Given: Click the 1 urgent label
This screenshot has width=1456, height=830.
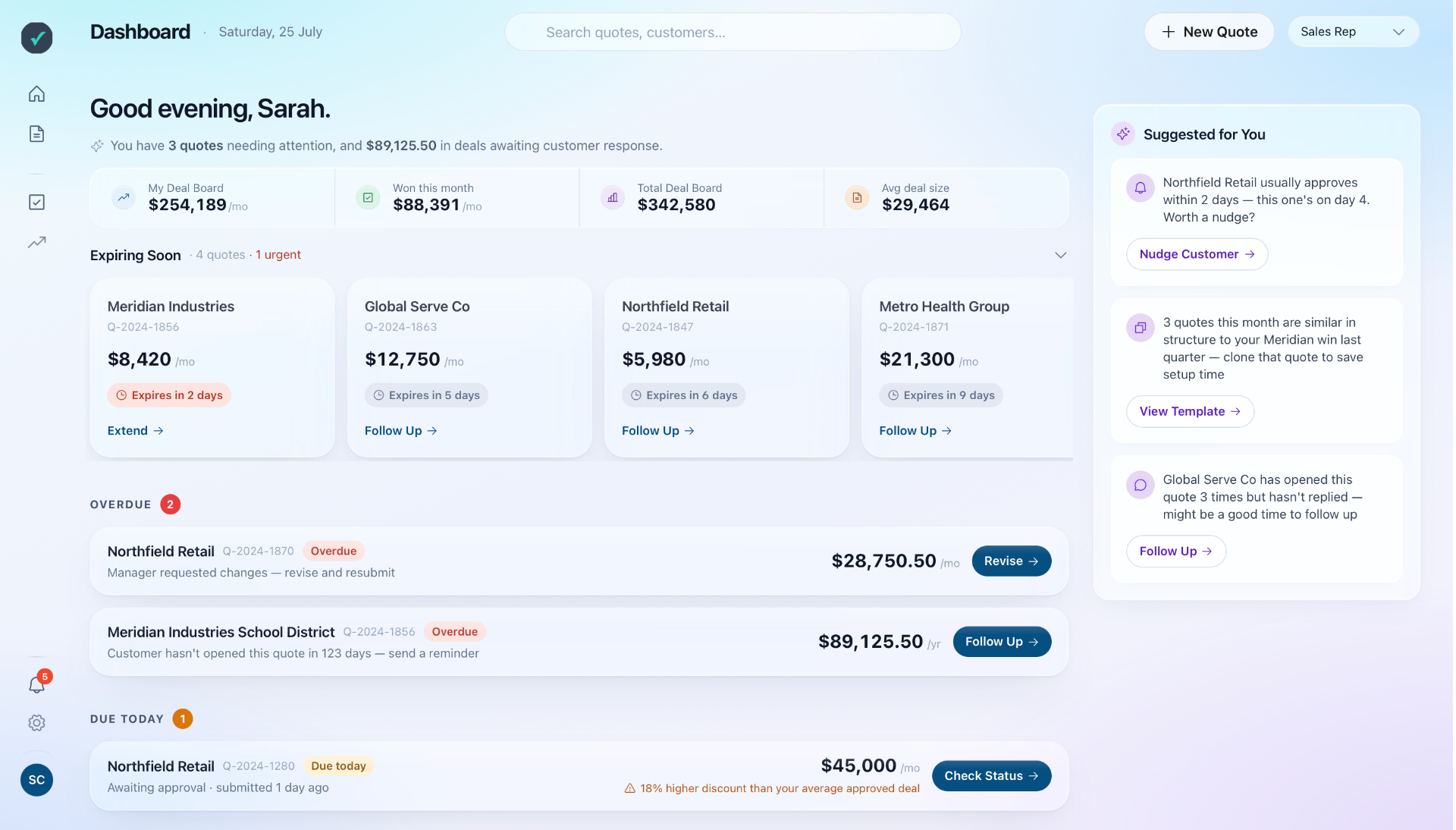Looking at the screenshot, I should pos(278,255).
